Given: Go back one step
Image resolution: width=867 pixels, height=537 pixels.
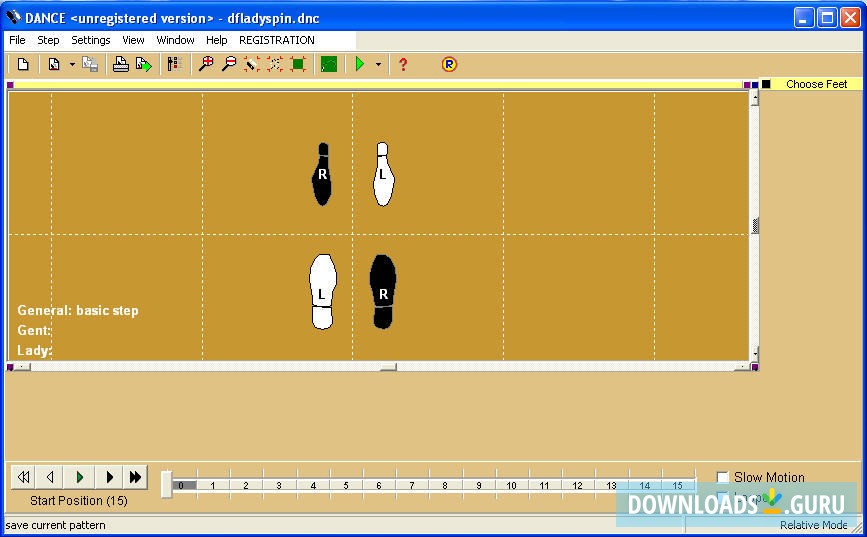Looking at the screenshot, I should [50, 477].
